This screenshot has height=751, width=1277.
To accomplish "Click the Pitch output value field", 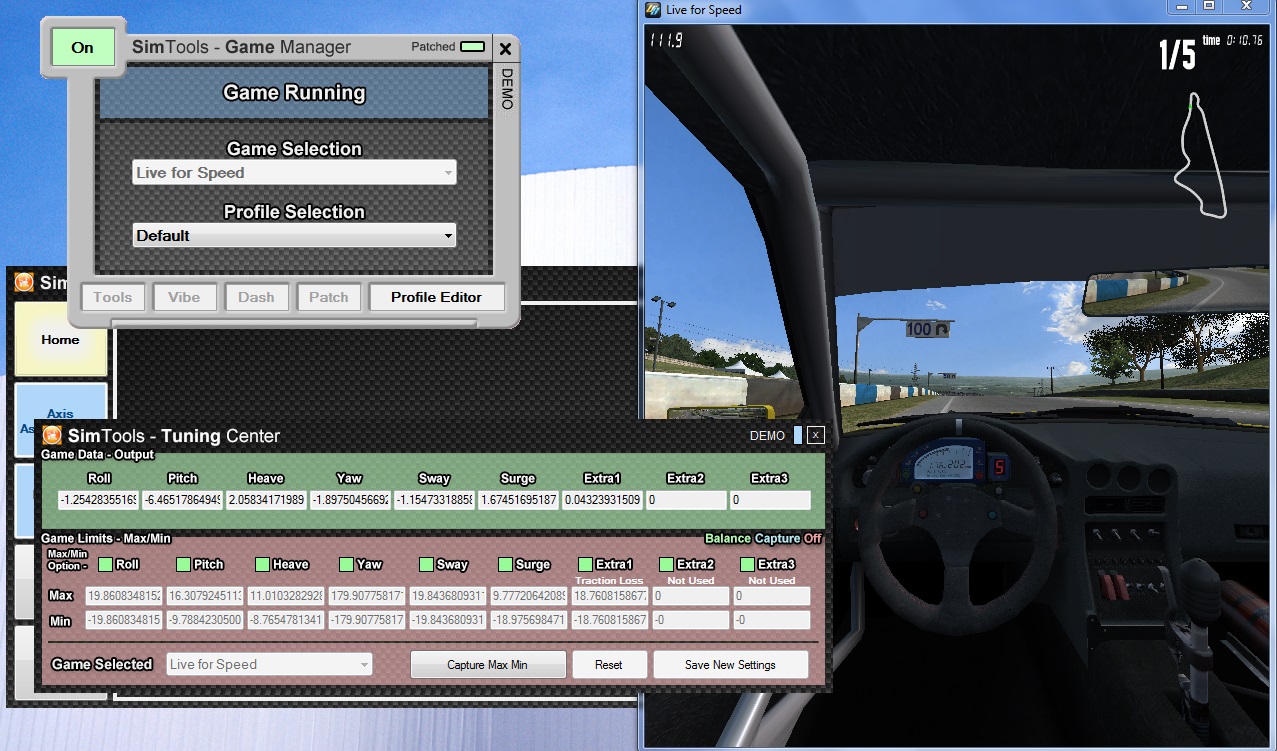I will [182, 500].
